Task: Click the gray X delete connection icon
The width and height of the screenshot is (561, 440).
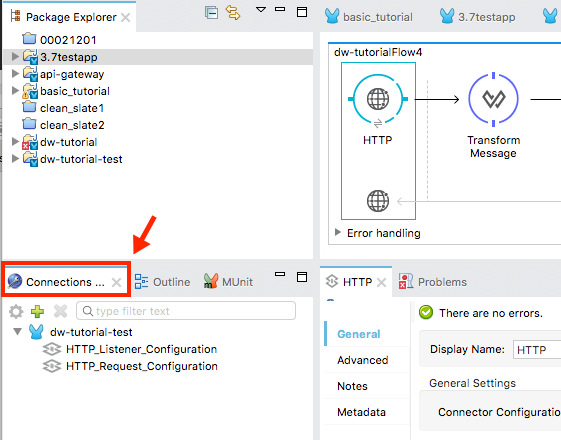Action: (60, 311)
